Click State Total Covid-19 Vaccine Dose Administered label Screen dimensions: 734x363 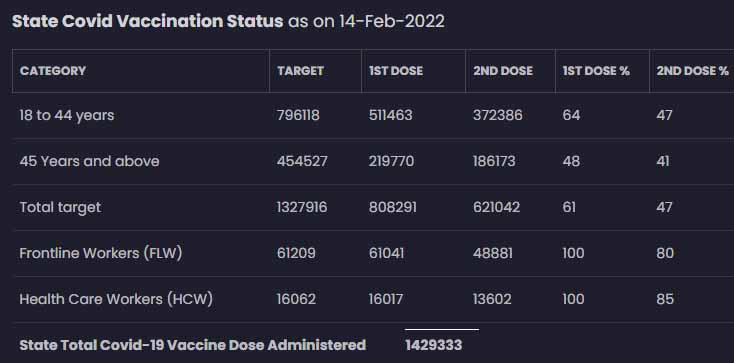point(192,345)
